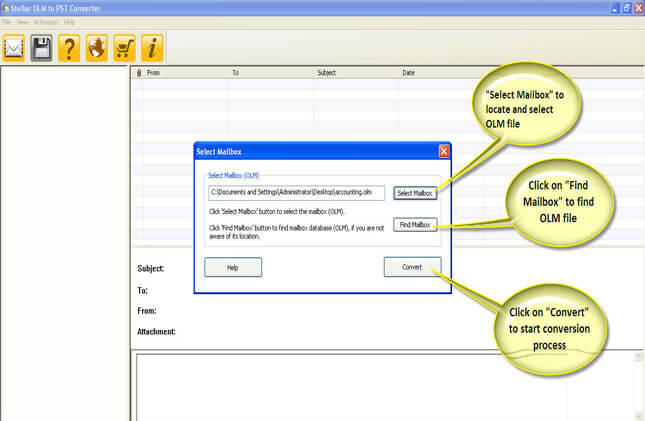
Task: Open the File menu
Action: (x=7, y=22)
